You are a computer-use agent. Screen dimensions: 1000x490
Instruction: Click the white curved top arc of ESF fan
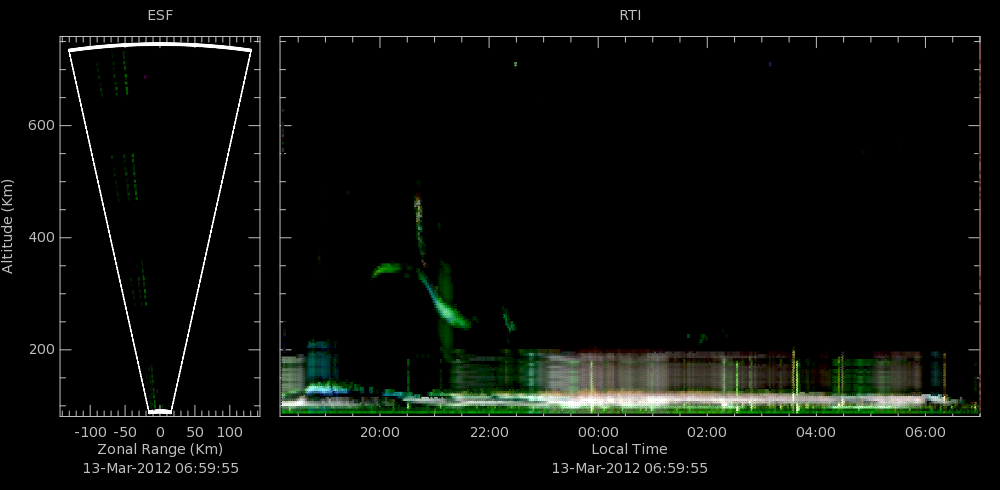[x=160, y=45]
